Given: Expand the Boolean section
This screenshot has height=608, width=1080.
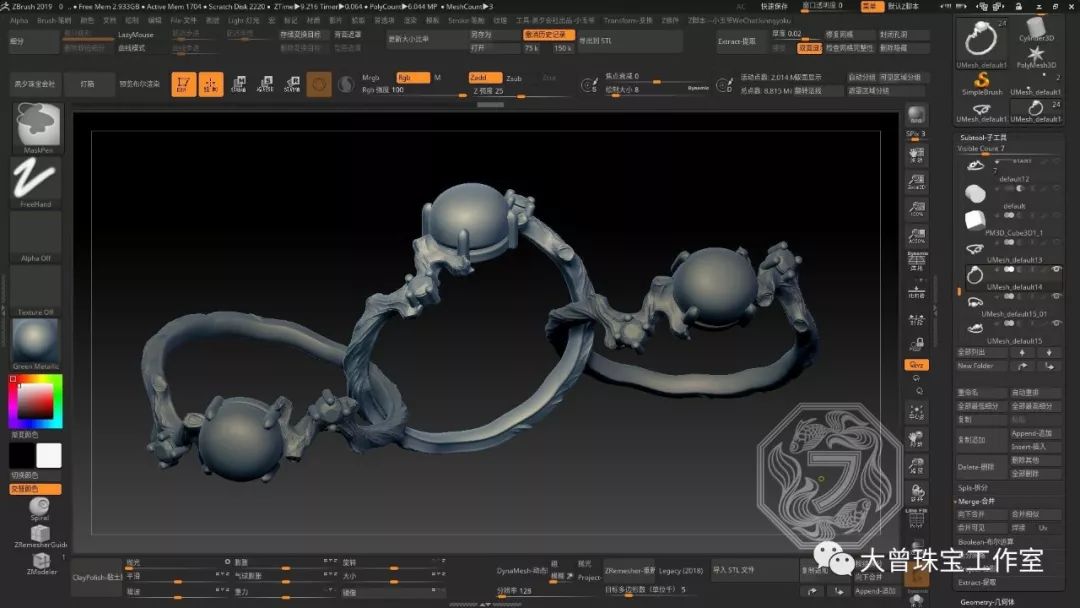Looking at the screenshot, I should coord(986,542).
